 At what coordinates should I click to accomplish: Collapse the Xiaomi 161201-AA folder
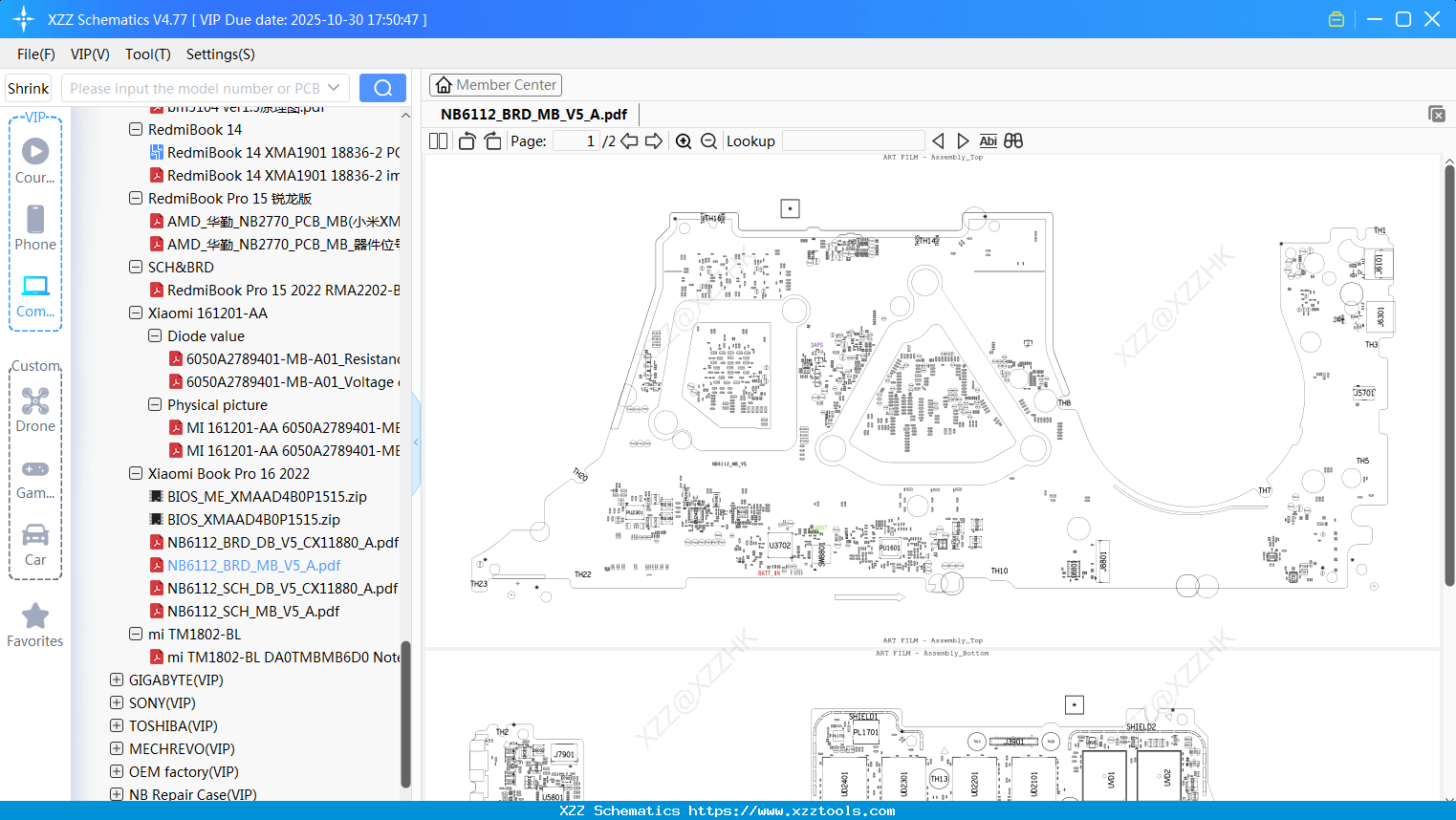click(x=136, y=313)
